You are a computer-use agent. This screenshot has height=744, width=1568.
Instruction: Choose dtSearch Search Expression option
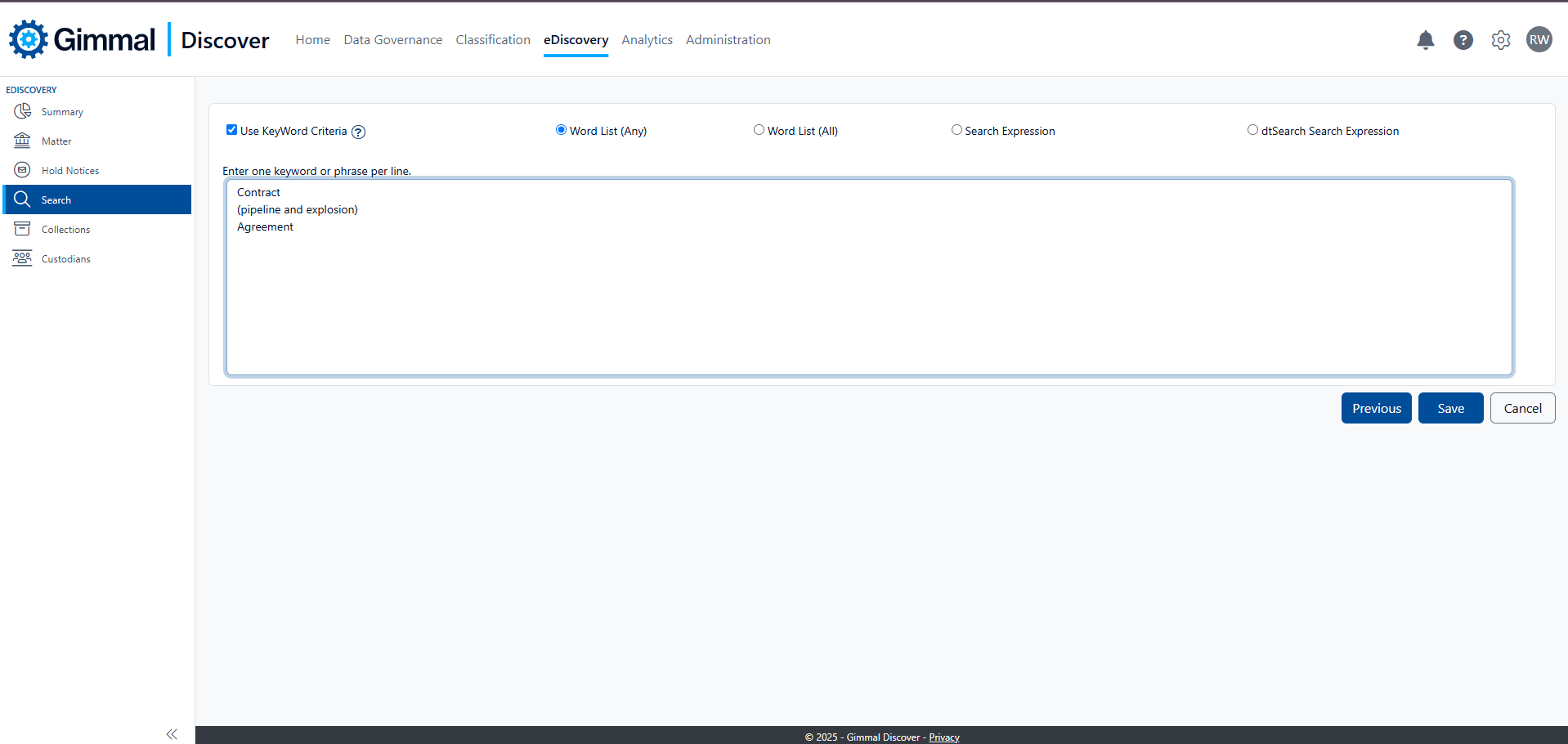(x=1252, y=130)
